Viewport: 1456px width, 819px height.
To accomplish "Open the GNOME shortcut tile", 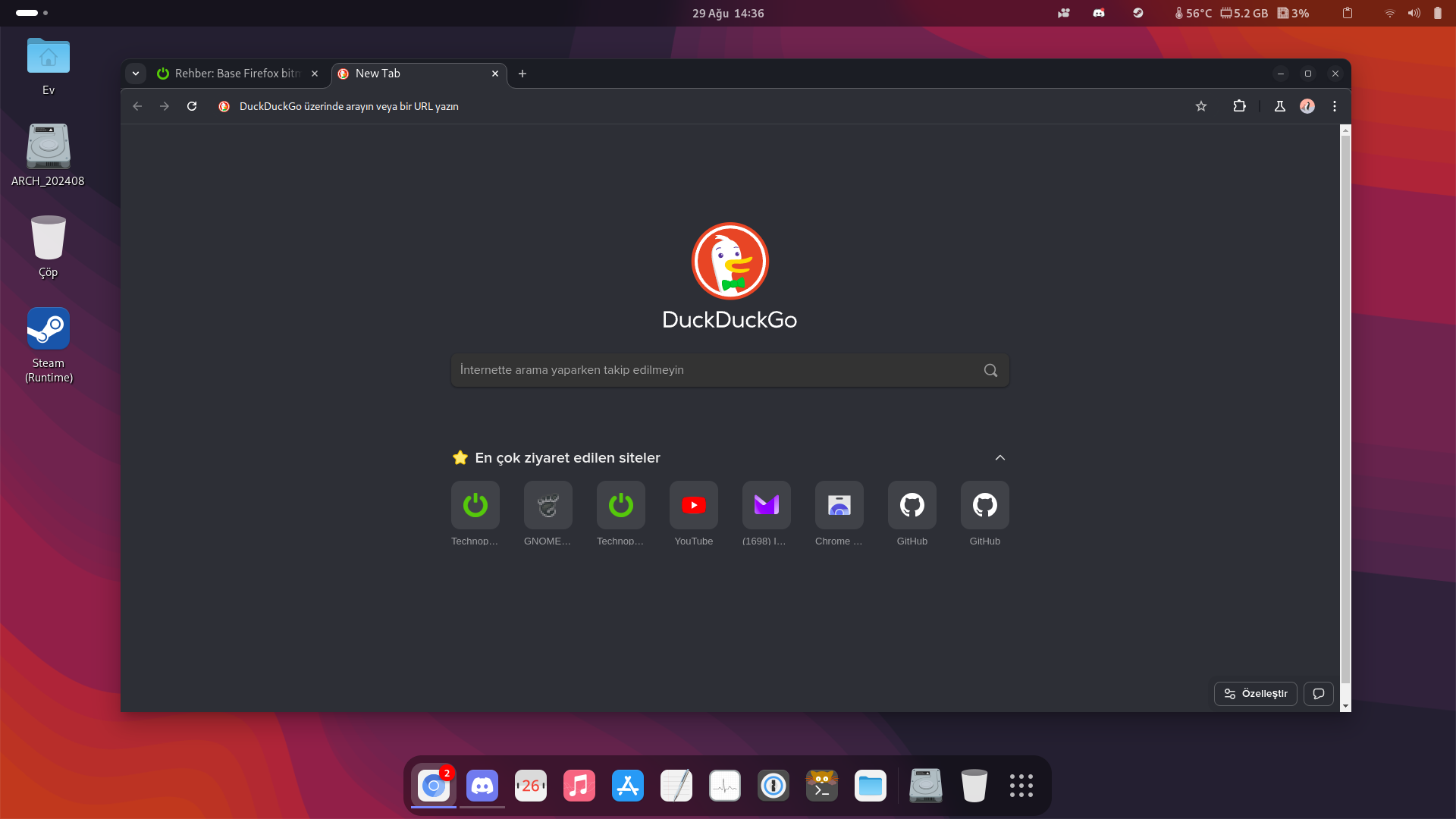I will pos(548,505).
